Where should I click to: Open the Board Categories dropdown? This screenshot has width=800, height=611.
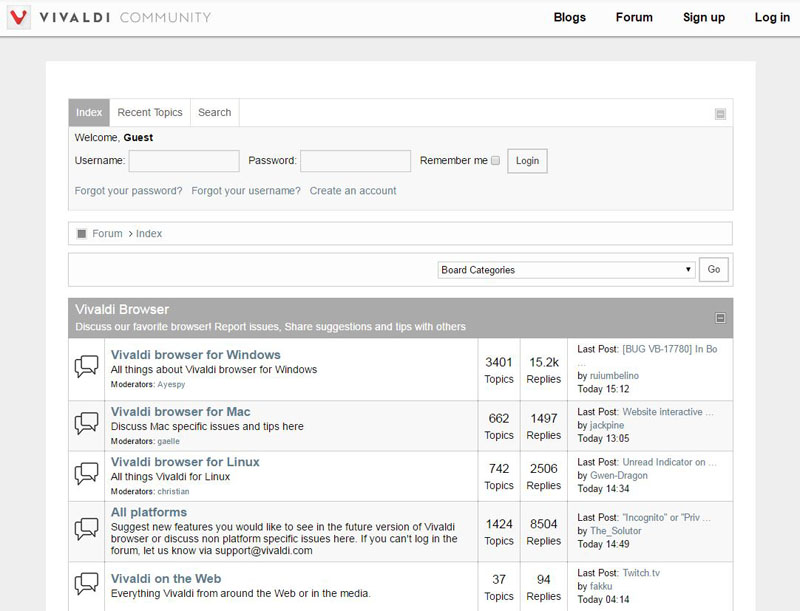pos(566,270)
